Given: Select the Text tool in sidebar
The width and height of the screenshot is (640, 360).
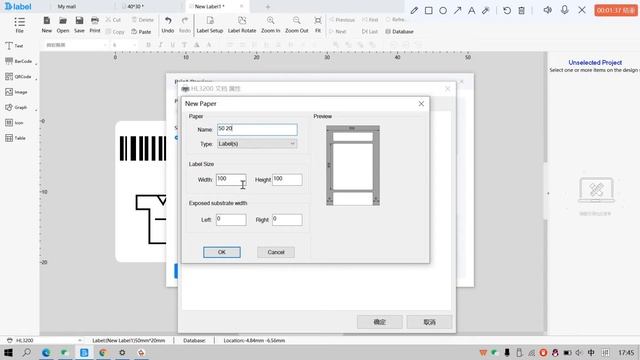Looking at the screenshot, I should click(x=14, y=46).
